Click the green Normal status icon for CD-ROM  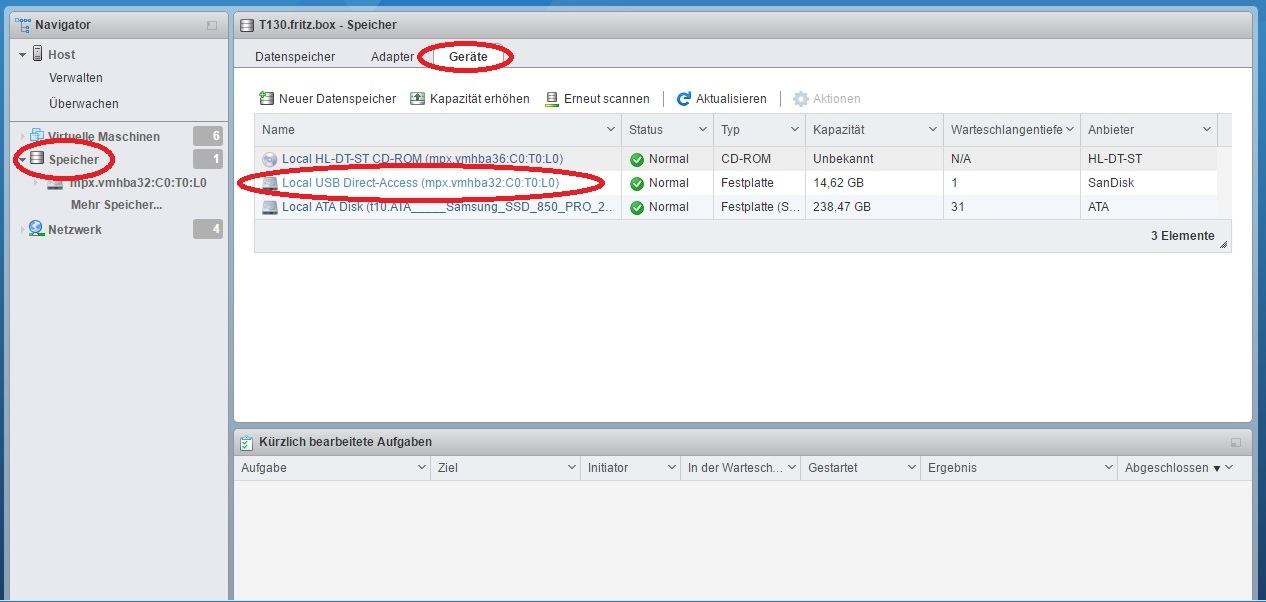click(x=637, y=159)
